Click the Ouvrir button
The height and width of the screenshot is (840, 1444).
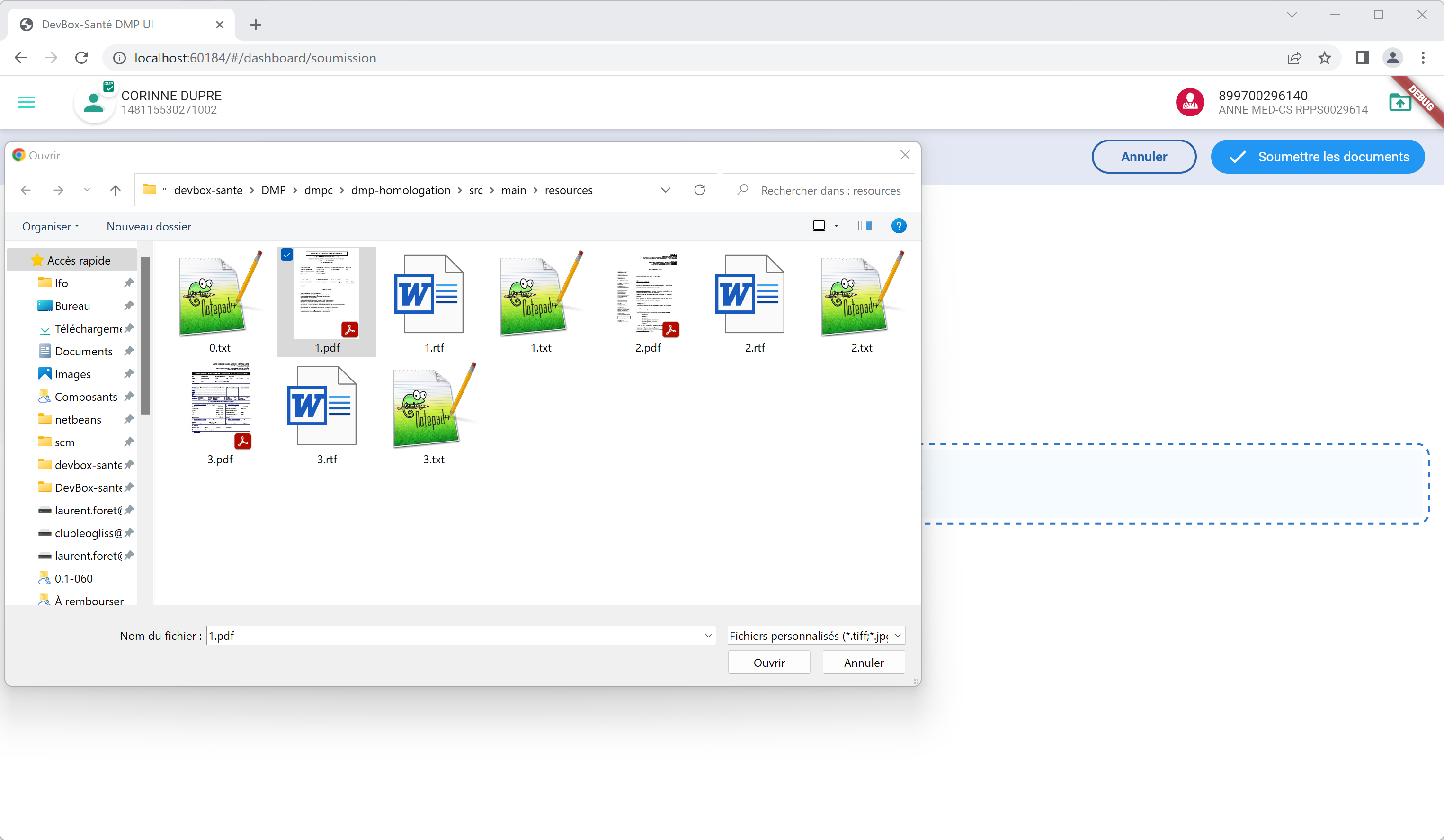pyautogui.click(x=769, y=663)
